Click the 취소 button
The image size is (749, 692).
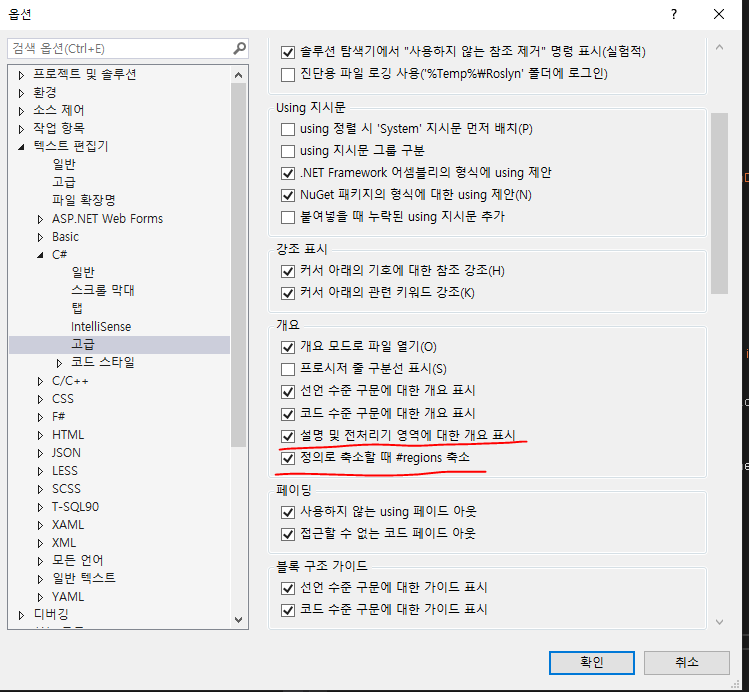point(686,662)
